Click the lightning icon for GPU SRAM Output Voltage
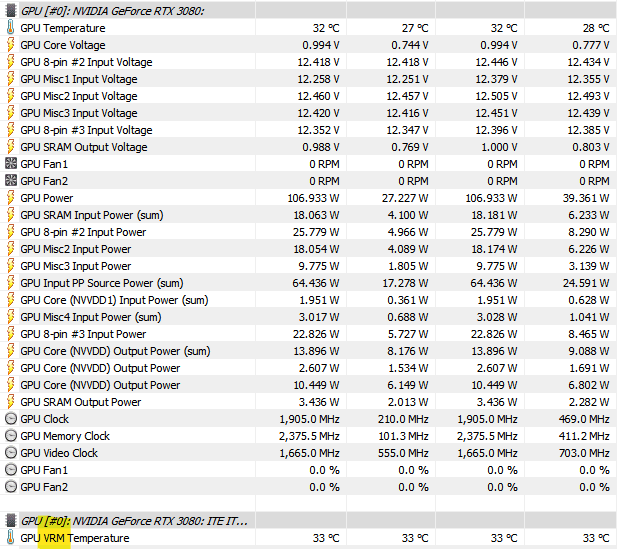The image size is (617, 552). (x=11, y=147)
